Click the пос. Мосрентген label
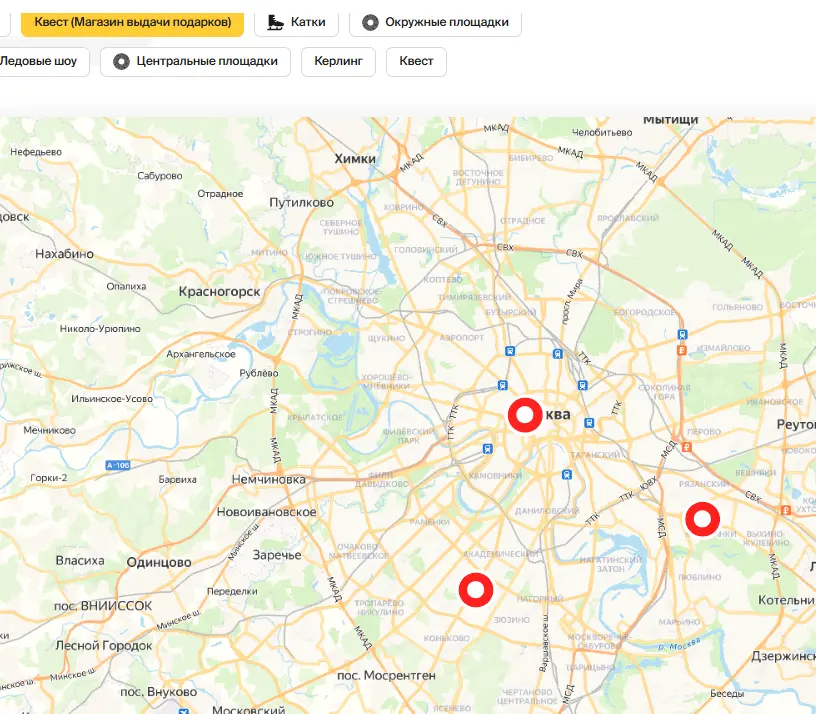 click(x=386, y=675)
